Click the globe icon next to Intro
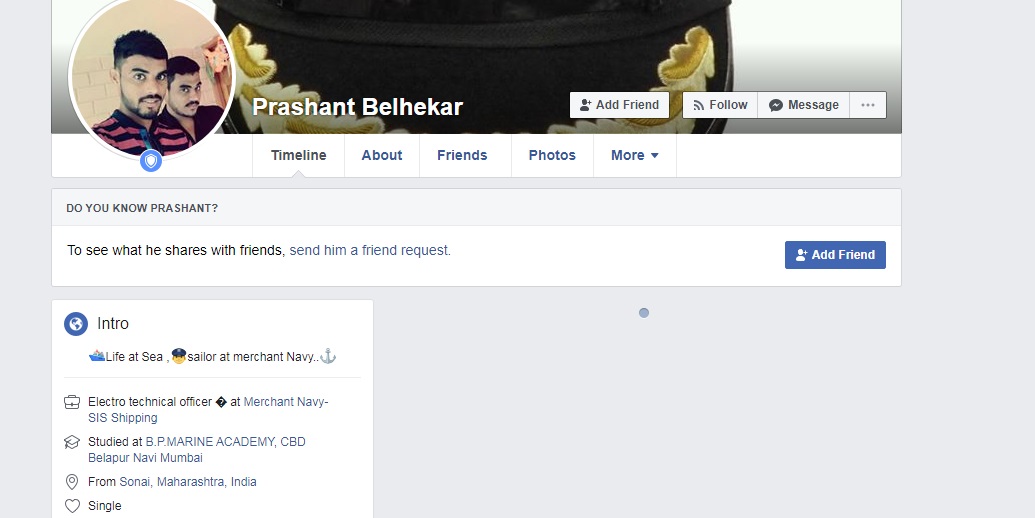 (x=76, y=324)
